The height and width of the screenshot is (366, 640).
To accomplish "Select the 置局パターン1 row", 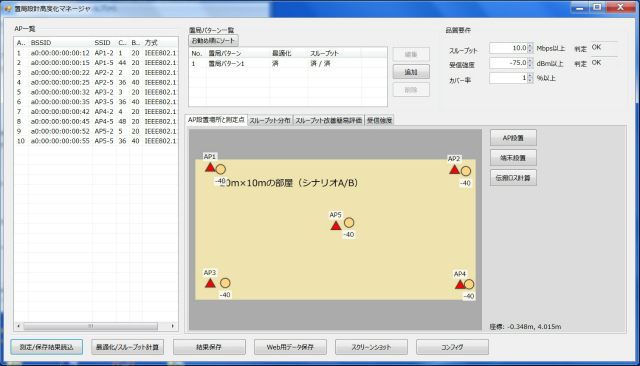I will [288, 64].
